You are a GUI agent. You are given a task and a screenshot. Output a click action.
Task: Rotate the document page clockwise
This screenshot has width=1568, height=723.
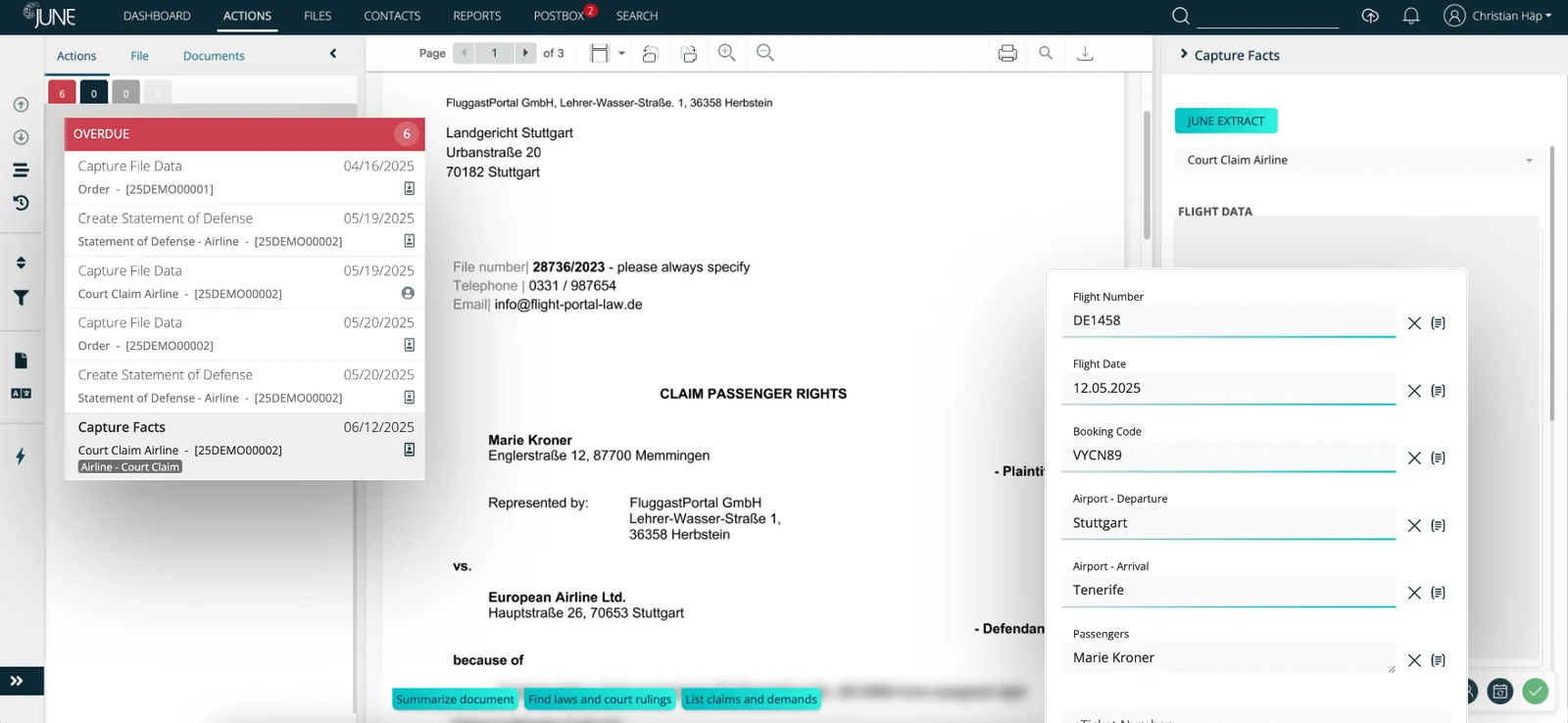click(689, 54)
